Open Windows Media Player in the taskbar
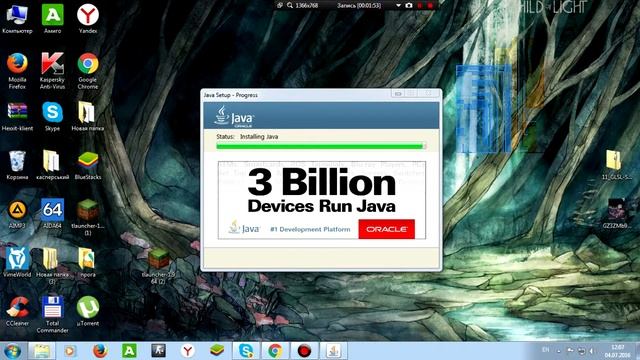Screen dimensions: 640x360 point(70,351)
